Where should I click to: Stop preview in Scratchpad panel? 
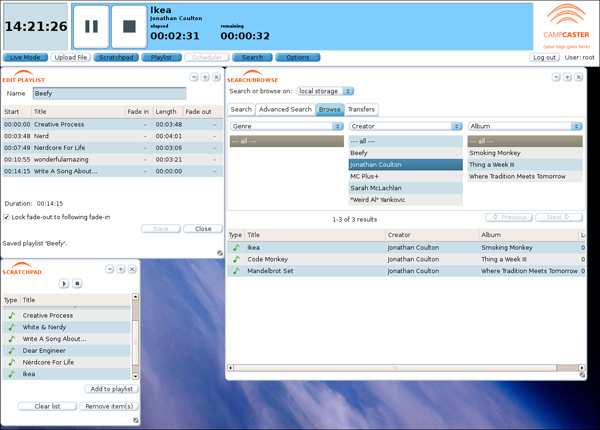(x=77, y=283)
